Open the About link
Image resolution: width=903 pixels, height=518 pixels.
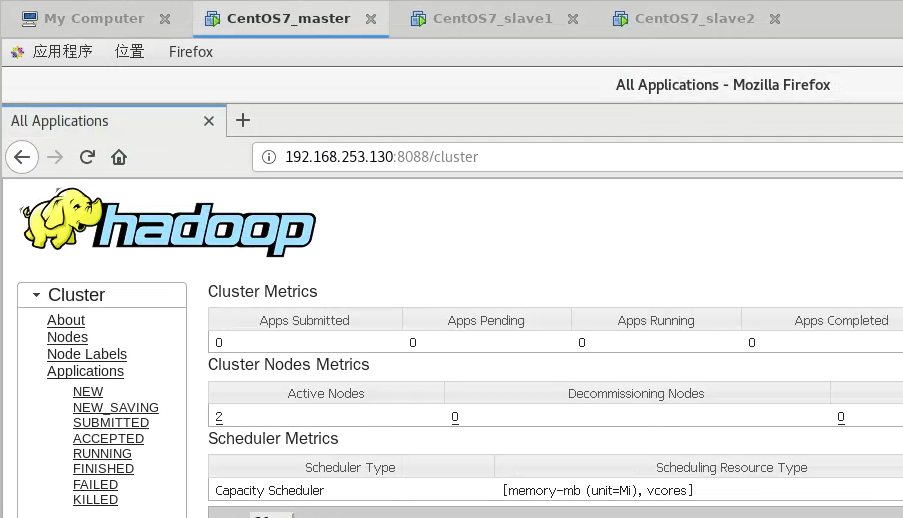point(66,320)
